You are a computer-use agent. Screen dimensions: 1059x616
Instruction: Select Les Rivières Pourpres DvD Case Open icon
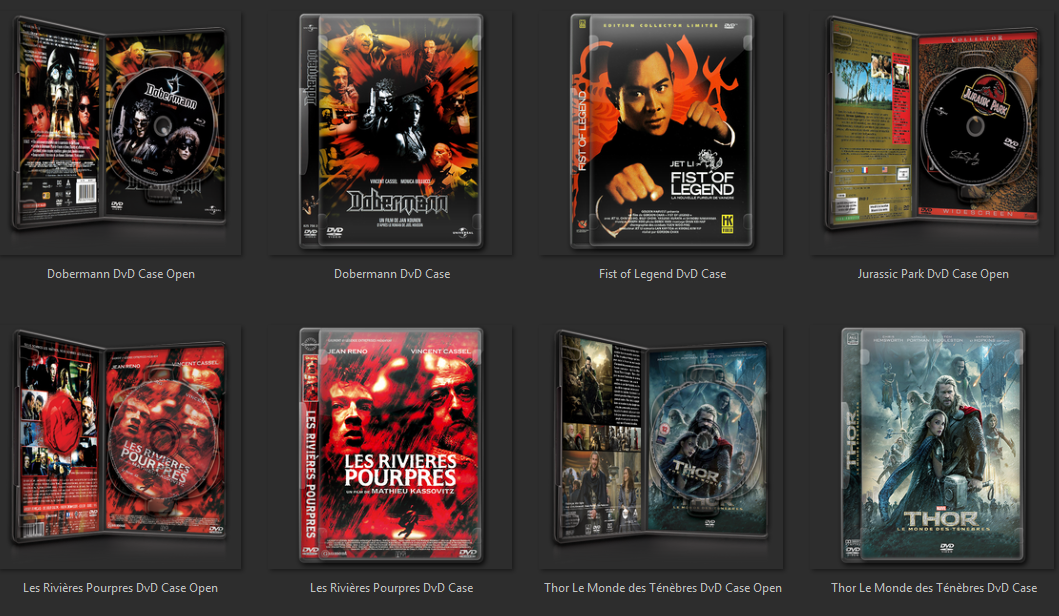[119, 439]
